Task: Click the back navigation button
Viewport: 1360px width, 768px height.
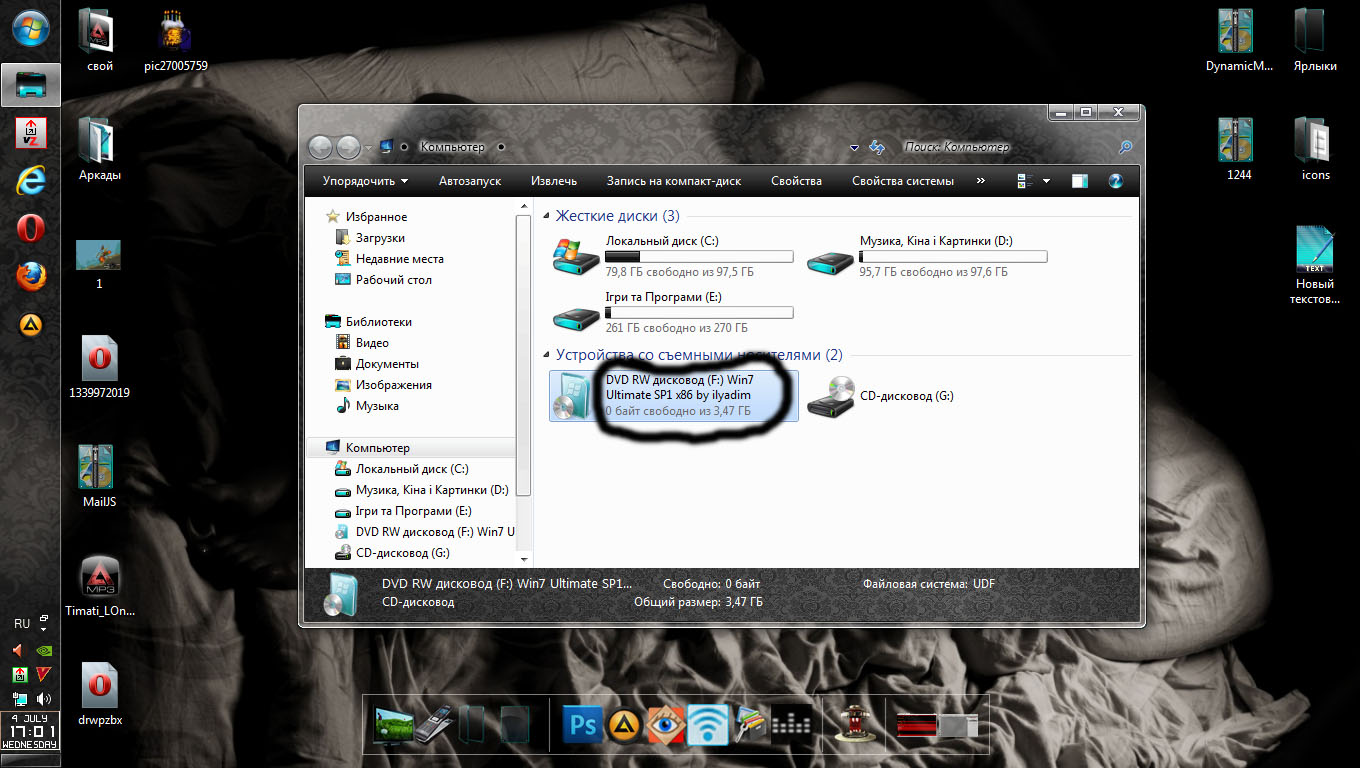Action: click(x=321, y=147)
